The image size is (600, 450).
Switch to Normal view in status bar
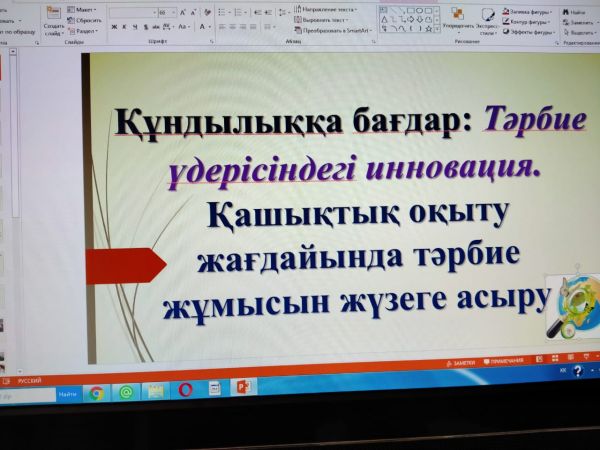click(540, 359)
